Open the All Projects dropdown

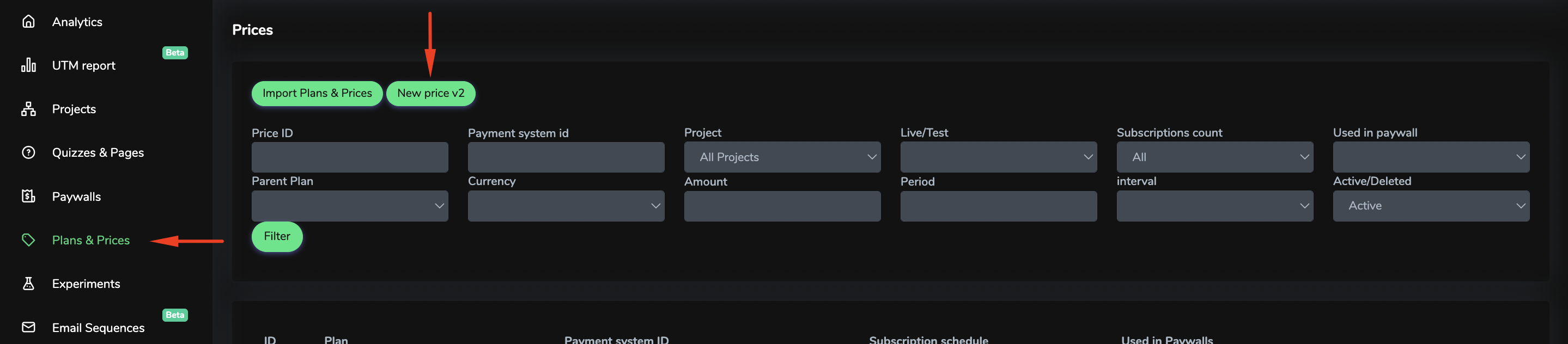[x=782, y=157]
